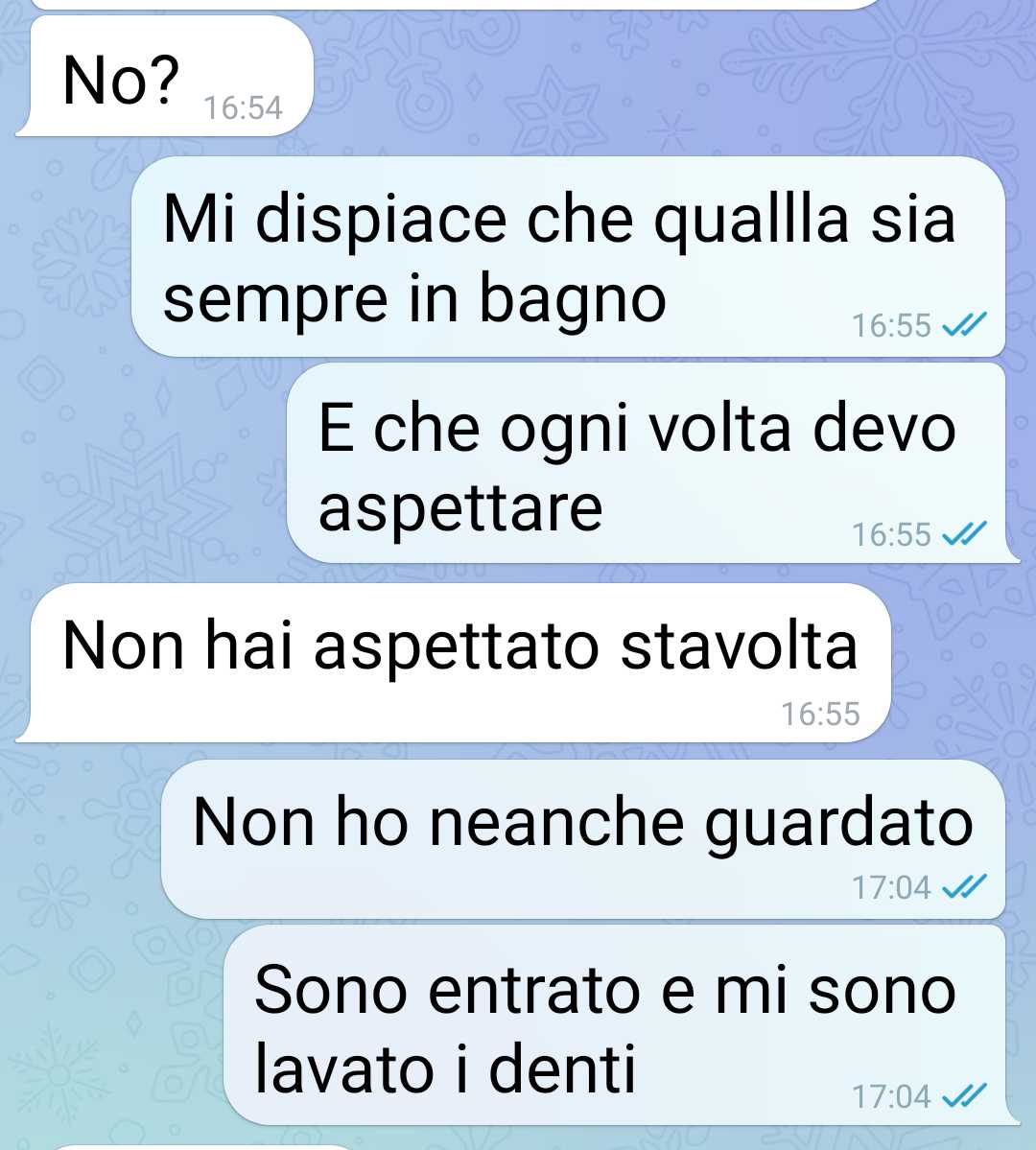The width and height of the screenshot is (1036, 1150).
Task: Select message 'Mi dispiace che qualla sia'
Action: coord(568,257)
